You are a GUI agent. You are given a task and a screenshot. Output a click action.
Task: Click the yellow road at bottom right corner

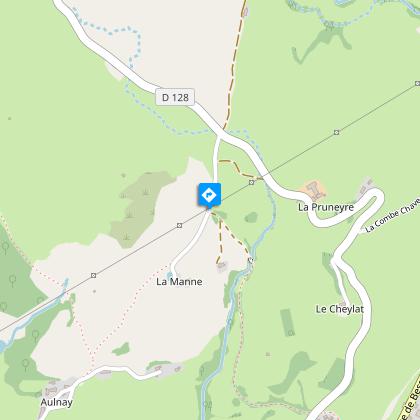coord(411,400)
